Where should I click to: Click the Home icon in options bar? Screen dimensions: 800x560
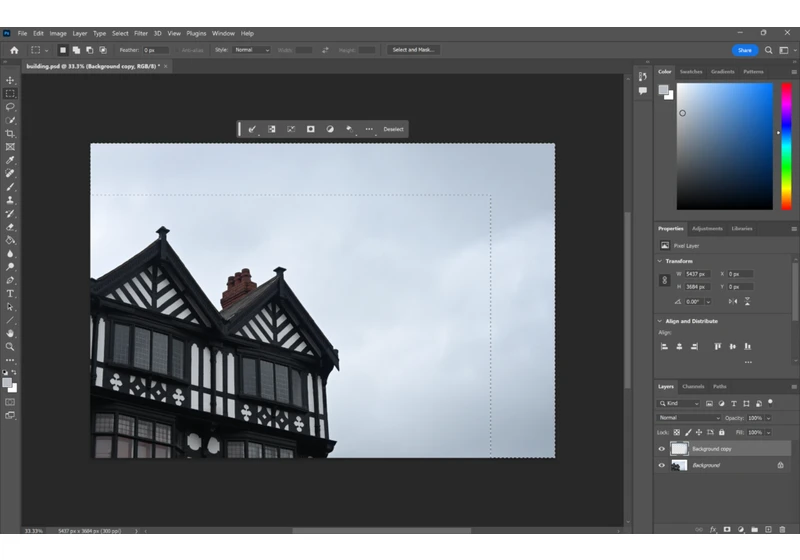[x=14, y=50]
